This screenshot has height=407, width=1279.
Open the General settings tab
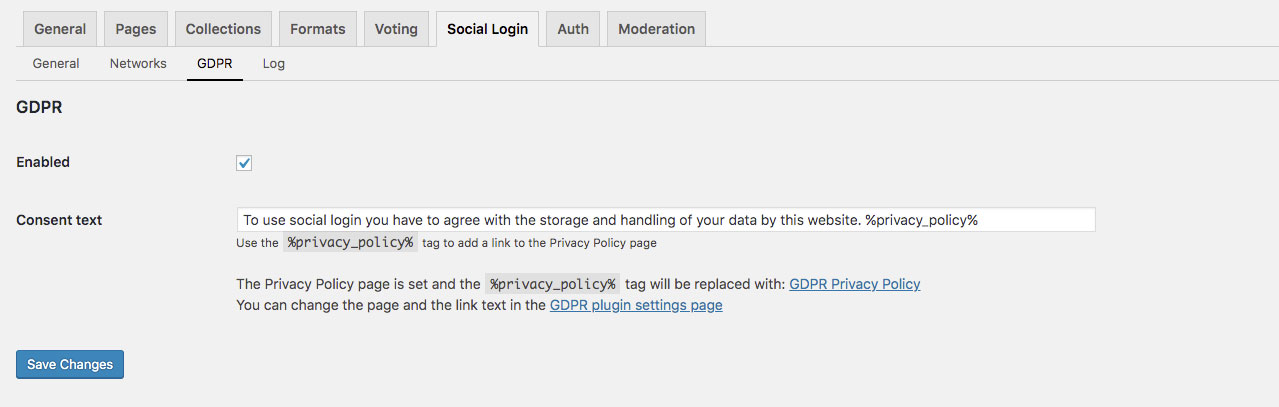tap(60, 29)
